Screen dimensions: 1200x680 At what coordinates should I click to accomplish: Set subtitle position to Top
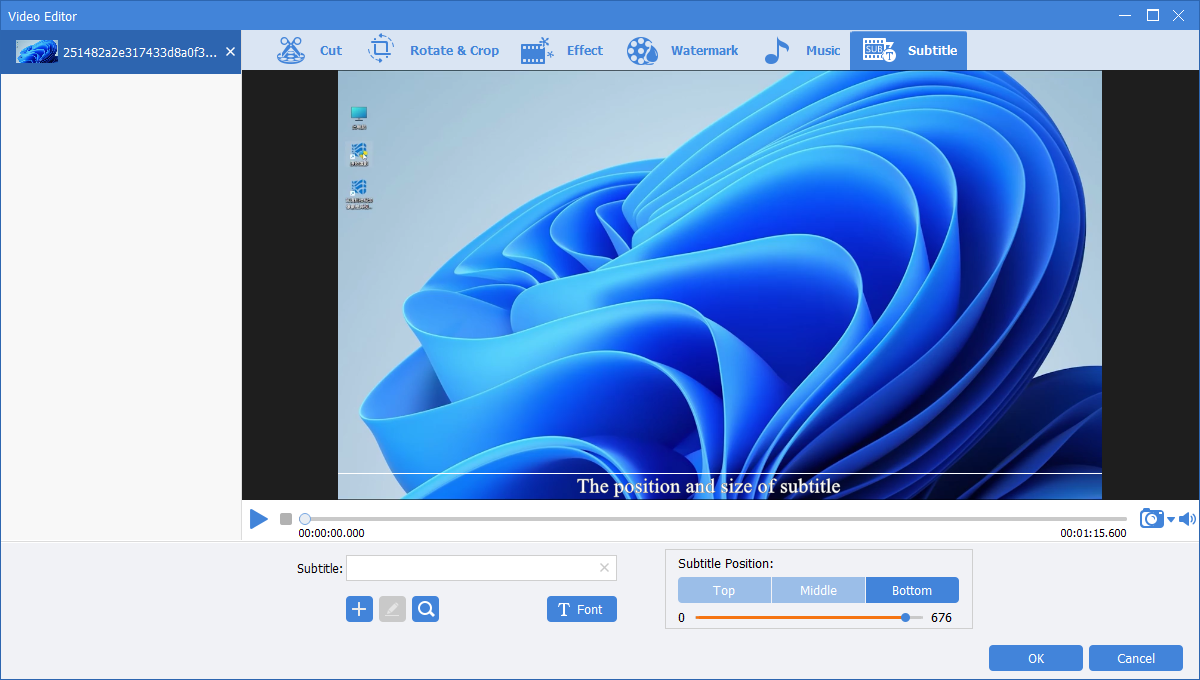pos(724,590)
